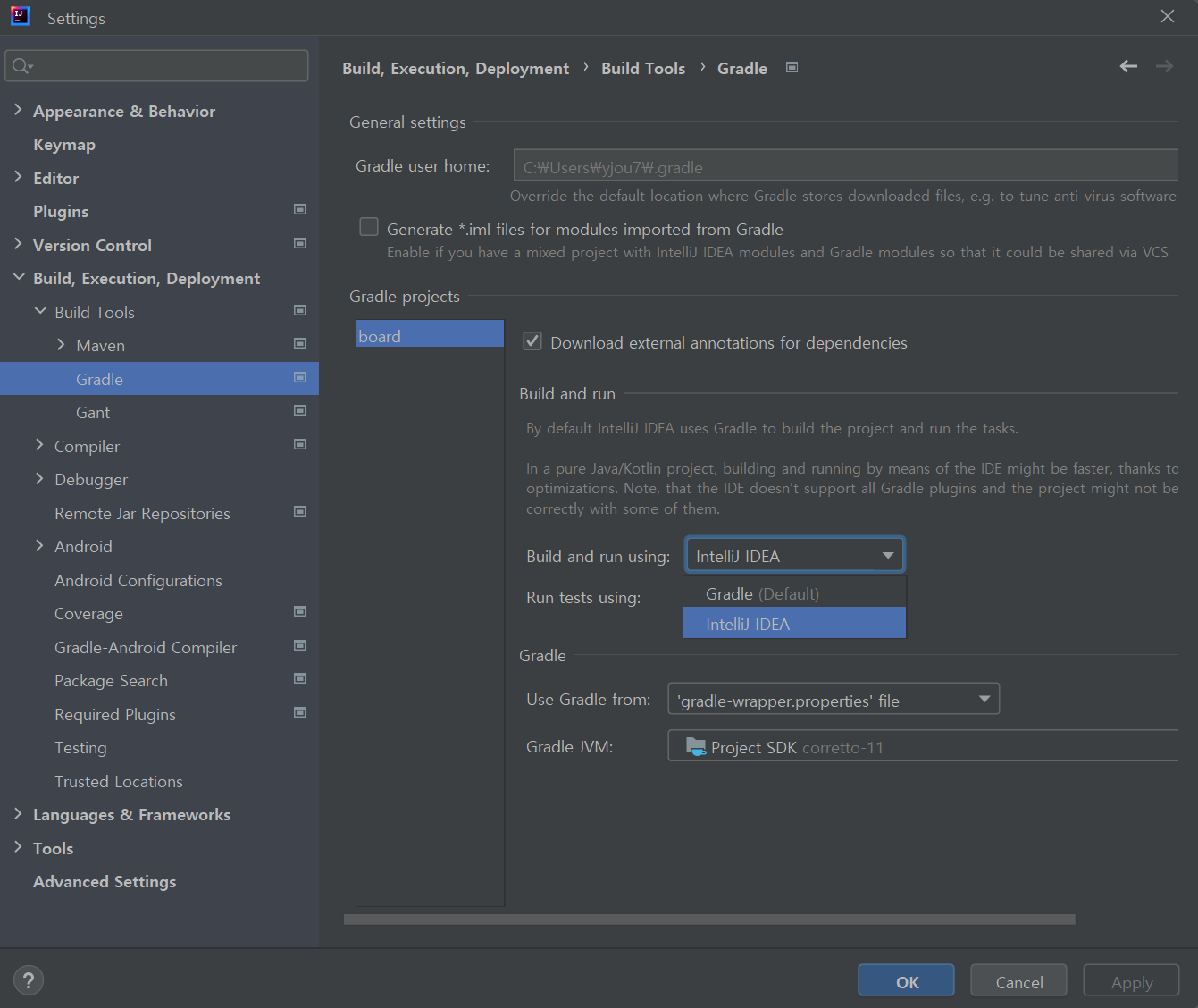Open Trusted Locations settings

(119, 781)
